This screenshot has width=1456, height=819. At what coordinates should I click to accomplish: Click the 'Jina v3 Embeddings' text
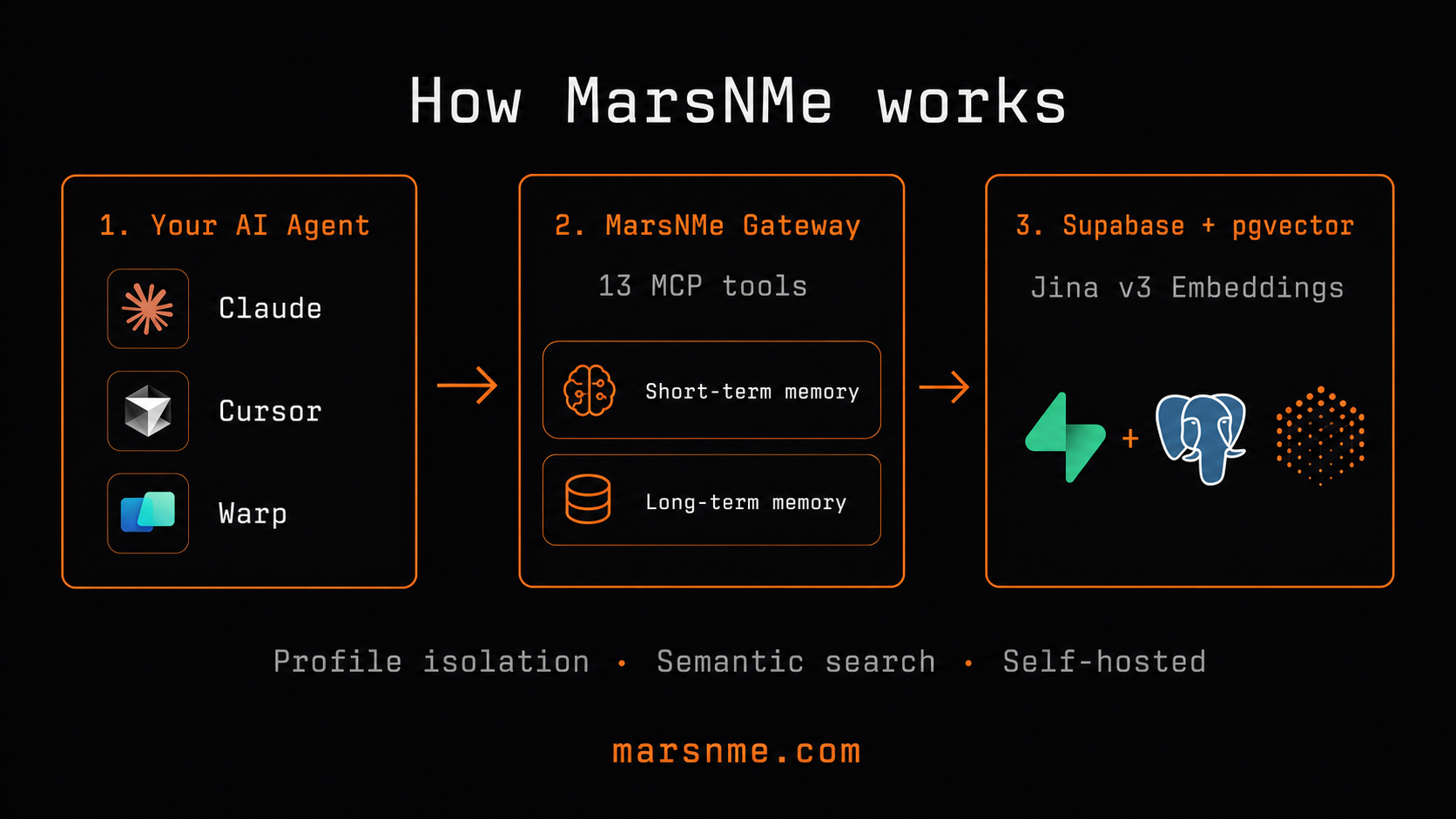(1188, 287)
